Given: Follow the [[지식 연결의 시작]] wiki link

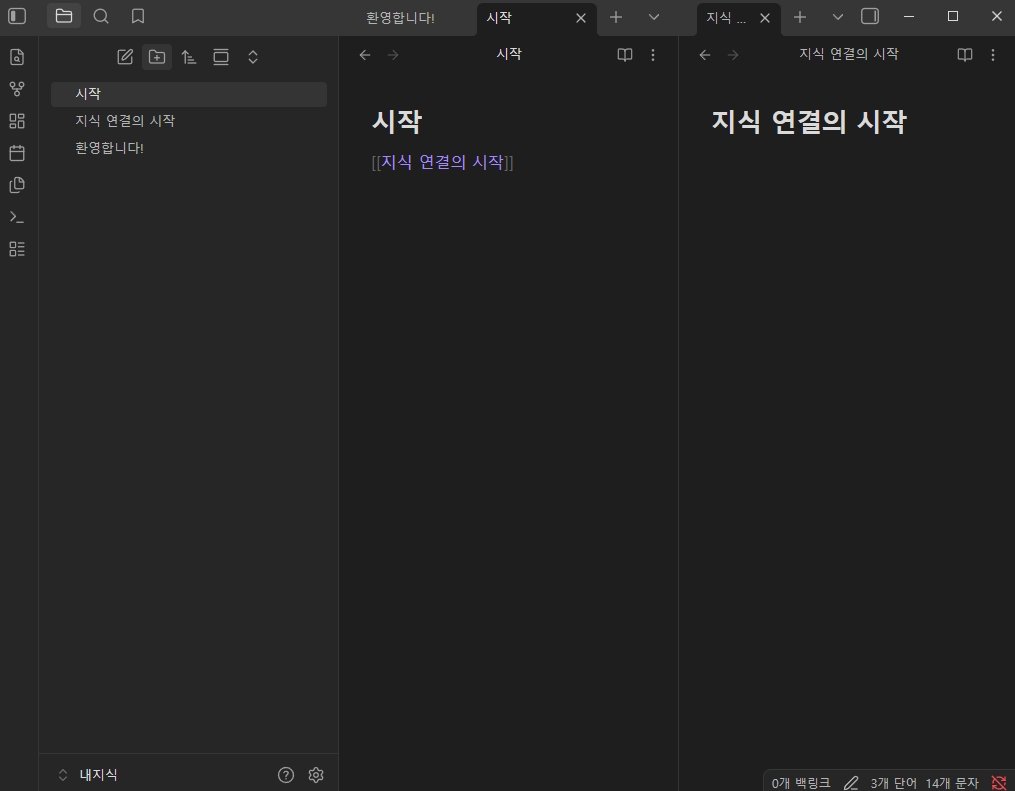Looking at the screenshot, I should click(x=442, y=162).
